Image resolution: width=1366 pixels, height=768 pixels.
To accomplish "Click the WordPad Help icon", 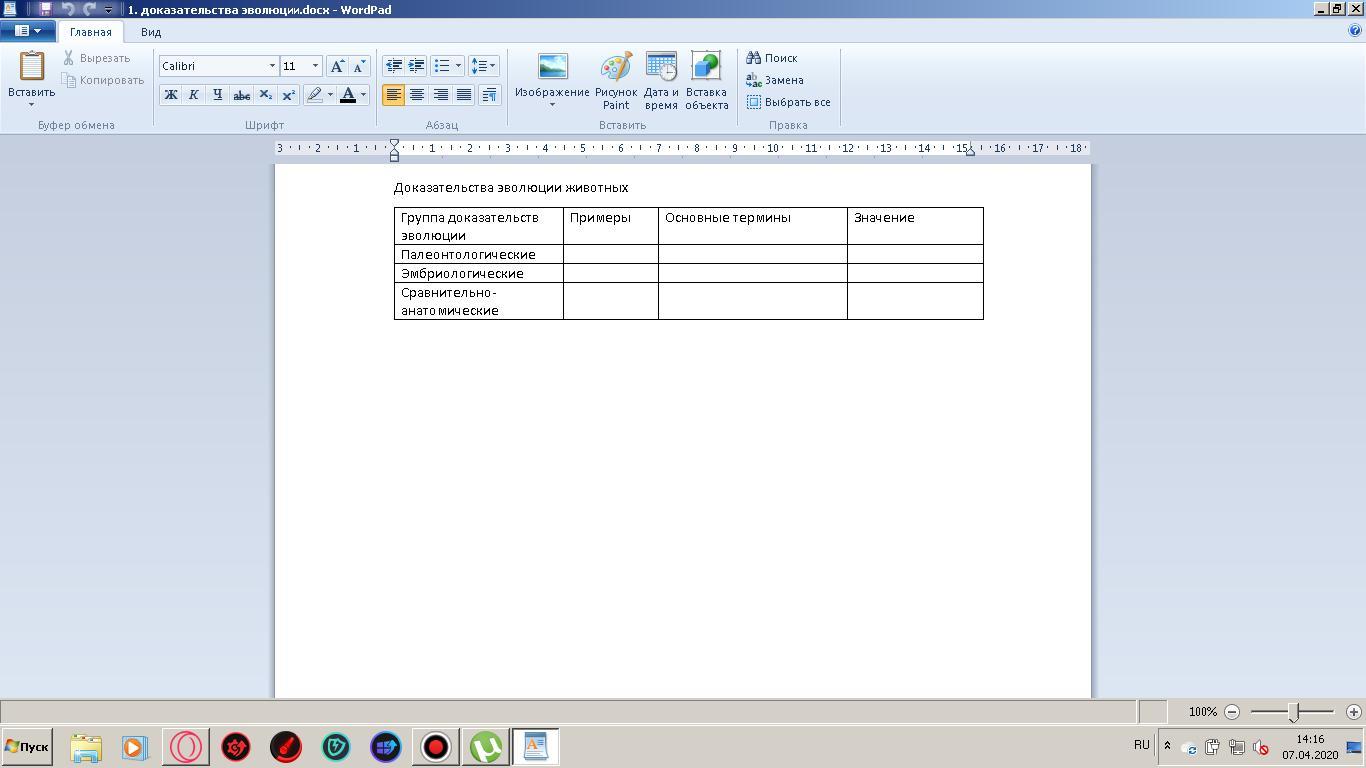I will [1355, 31].
